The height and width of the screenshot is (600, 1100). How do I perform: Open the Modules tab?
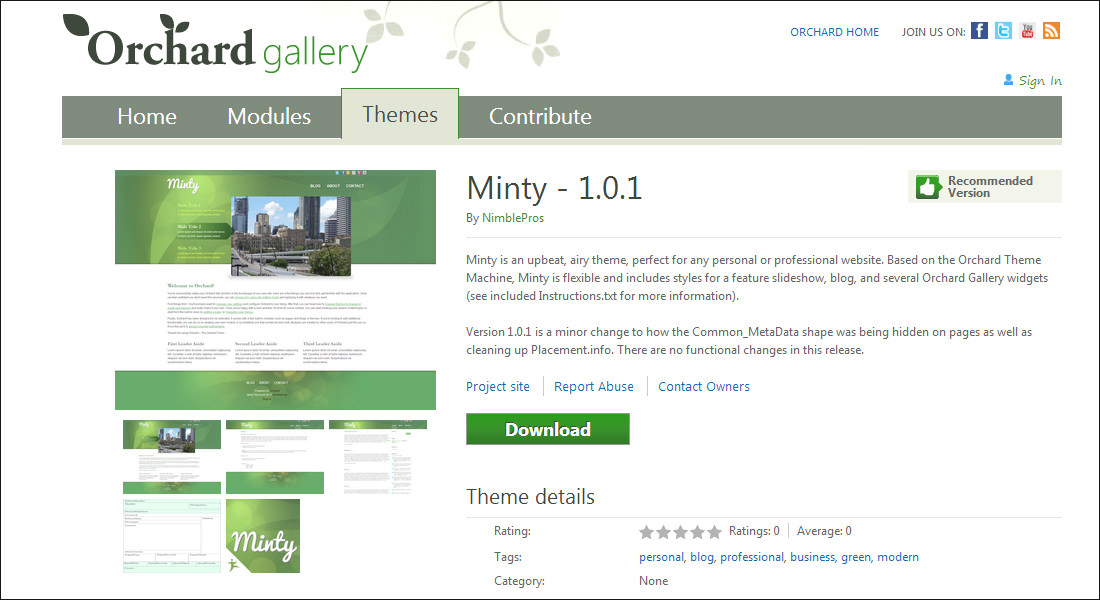coord(269,116)
